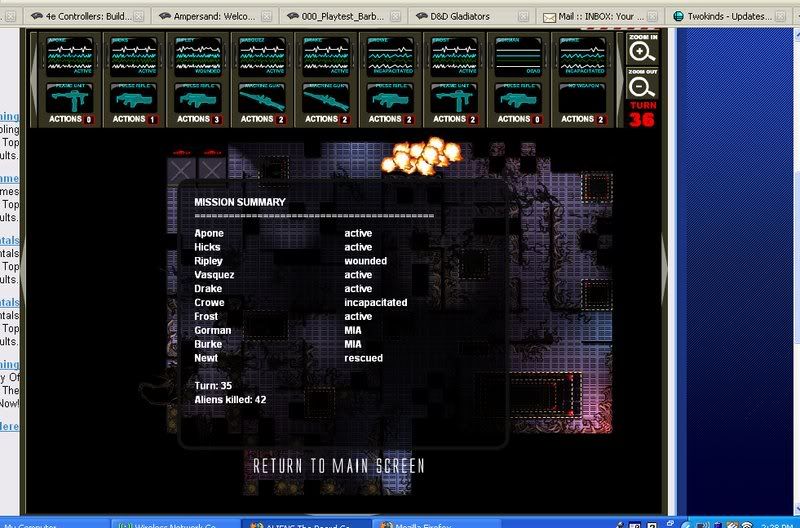The width and height of the screenshot is (800, 528).
Task: Open Crowe's incapacitated vitals monitor
Action: tap(390, 56)
